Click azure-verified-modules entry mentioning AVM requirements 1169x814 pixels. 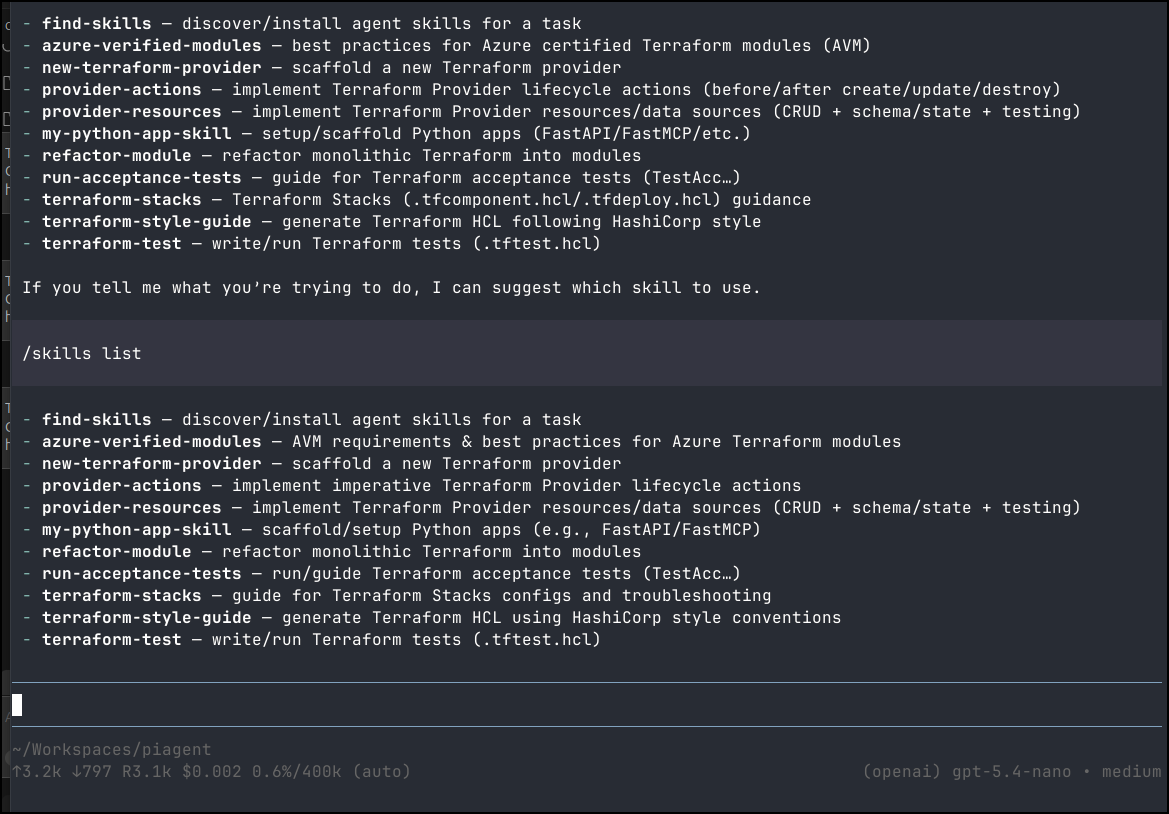152,441
